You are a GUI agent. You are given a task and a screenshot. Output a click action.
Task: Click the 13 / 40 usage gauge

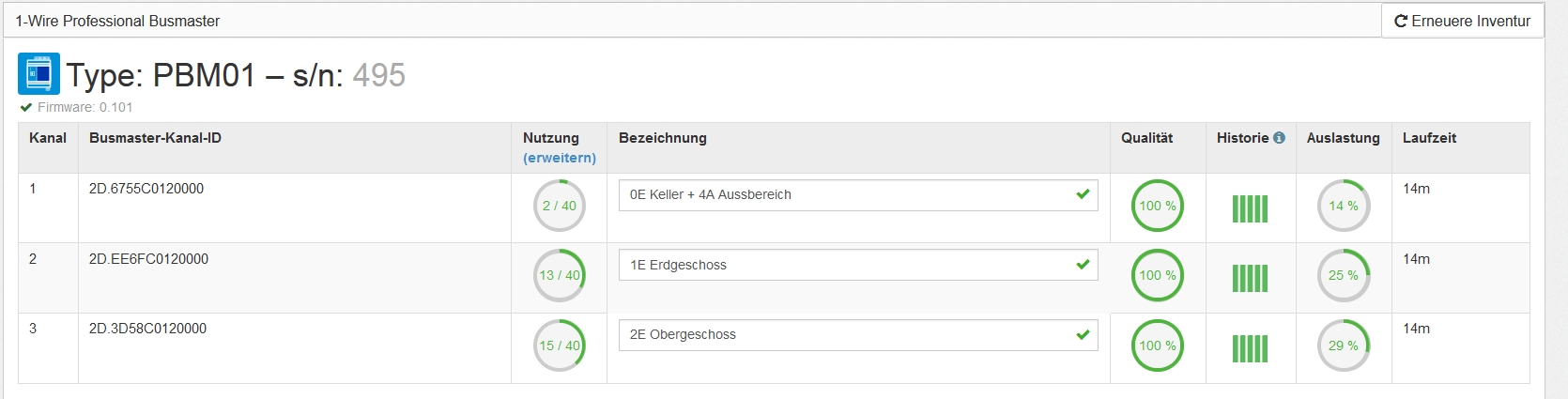click(x=560, y=275)
